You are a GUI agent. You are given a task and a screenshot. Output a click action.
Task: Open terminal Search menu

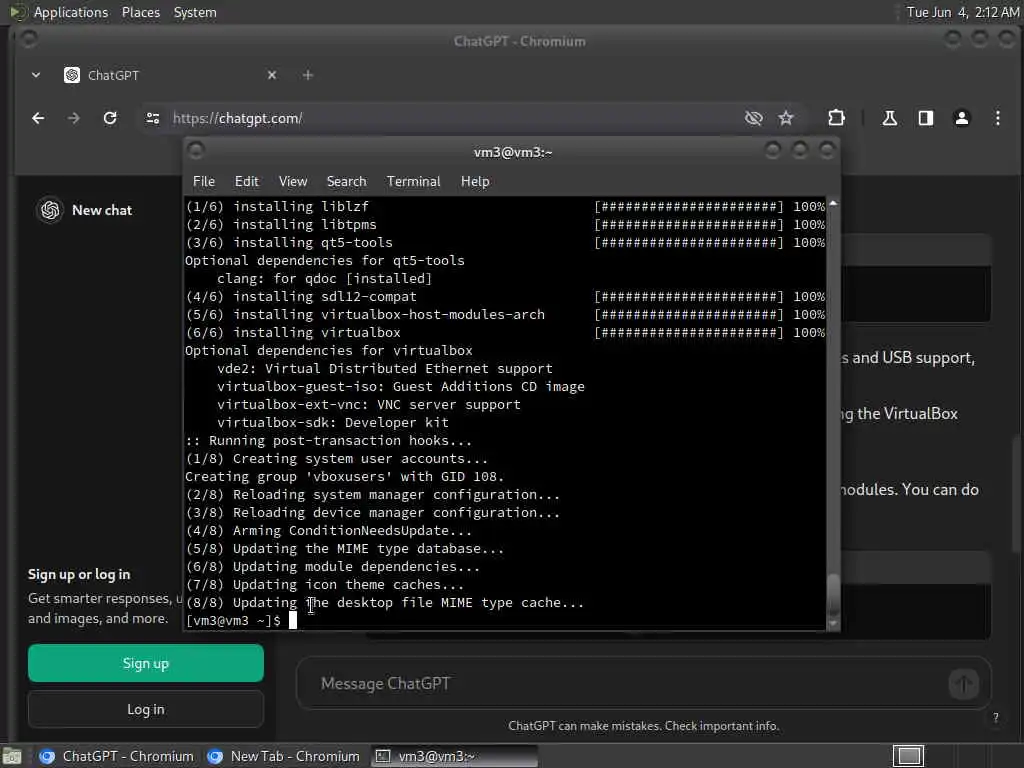[x=346, y=182]
